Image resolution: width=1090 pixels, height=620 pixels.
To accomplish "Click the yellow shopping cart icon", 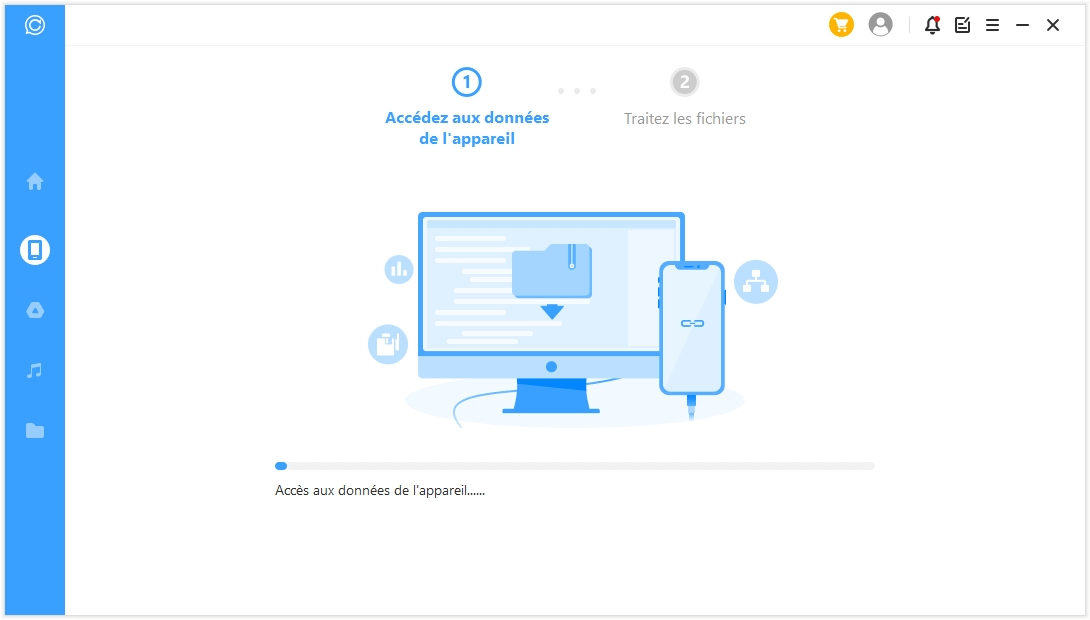I will (x=841, y=25).
